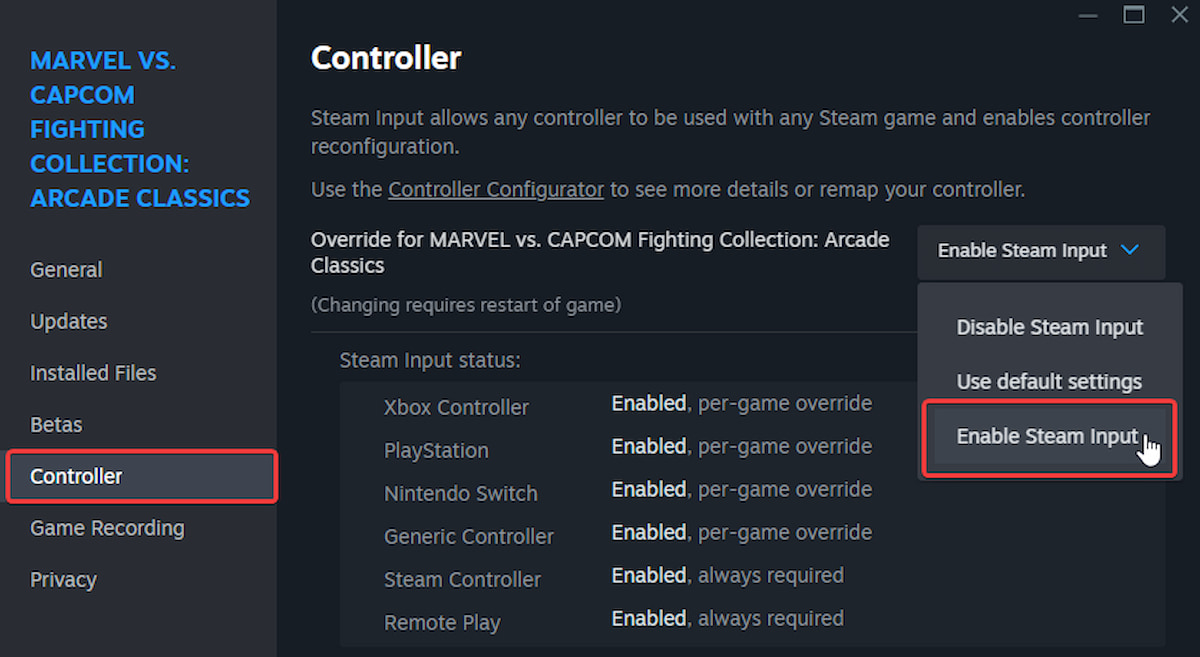The width and height of the screenshot is (1200, 657).
Task: Click the Nintendo Switch status row
Action: [460, 493]
